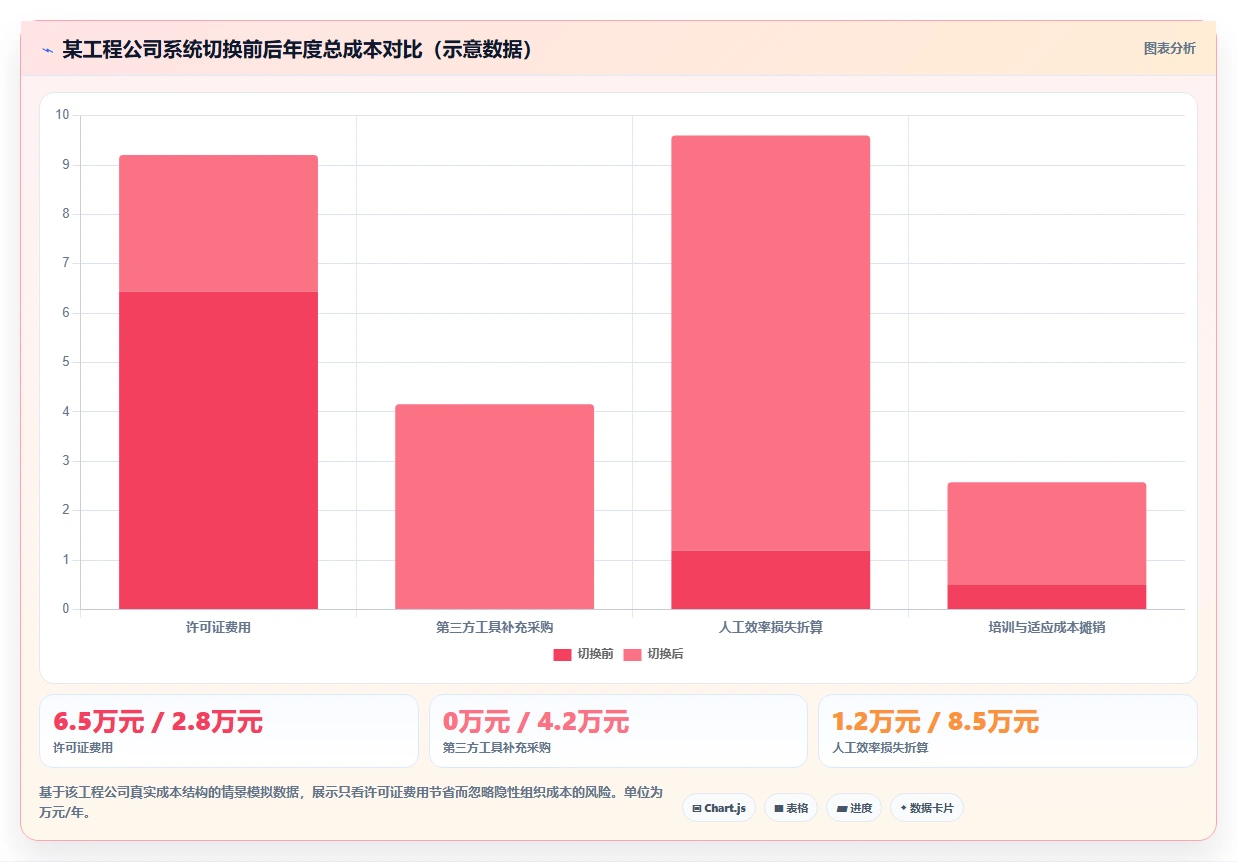Click the 6.5万元 / 2.8万元 value

coord(158,721)
